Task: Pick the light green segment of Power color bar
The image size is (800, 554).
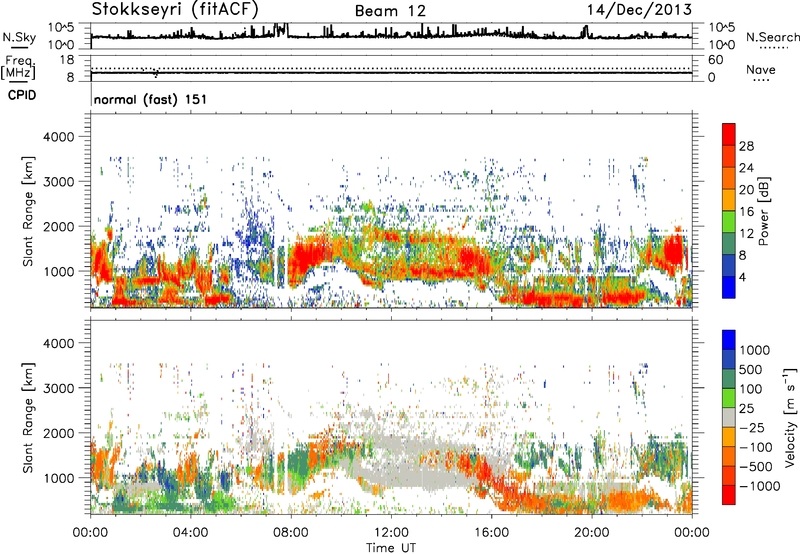Action: click(729, 221)
